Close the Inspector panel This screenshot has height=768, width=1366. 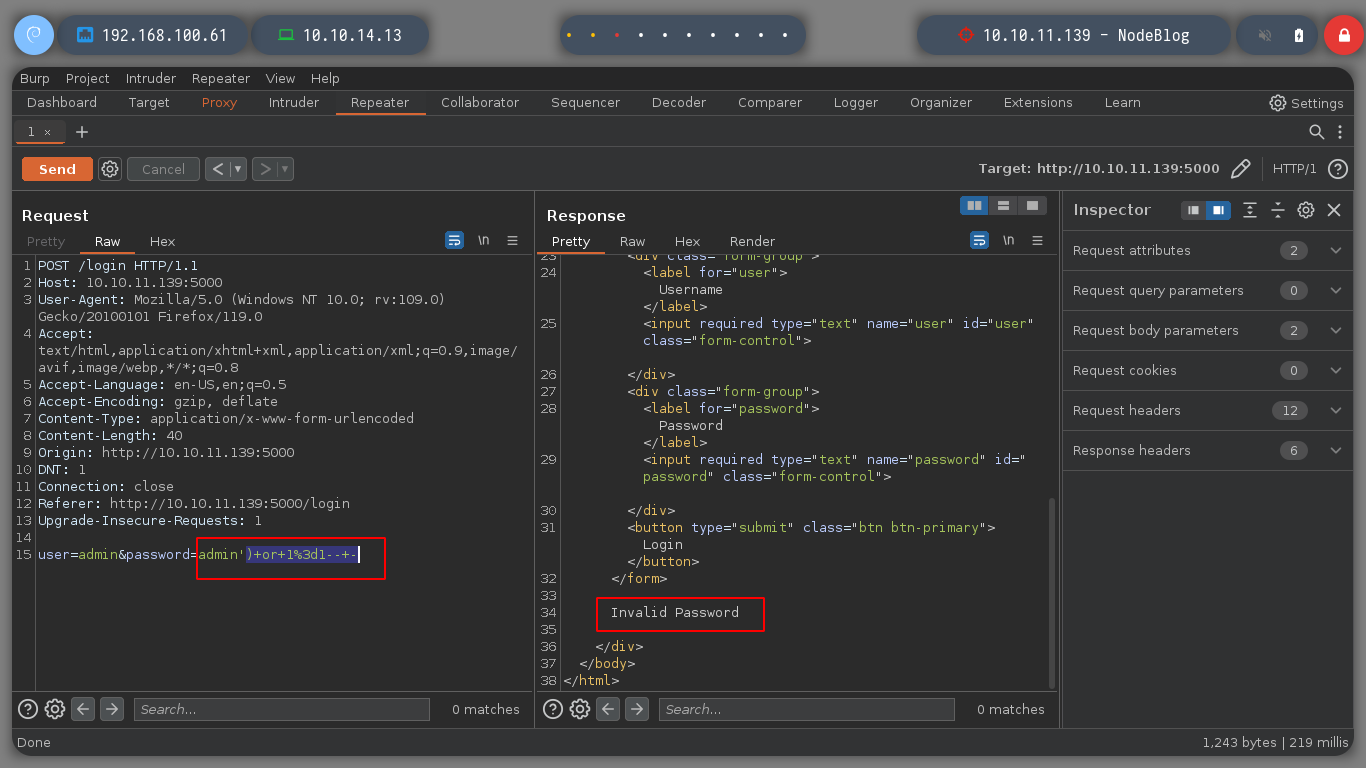click(1334, 210)
